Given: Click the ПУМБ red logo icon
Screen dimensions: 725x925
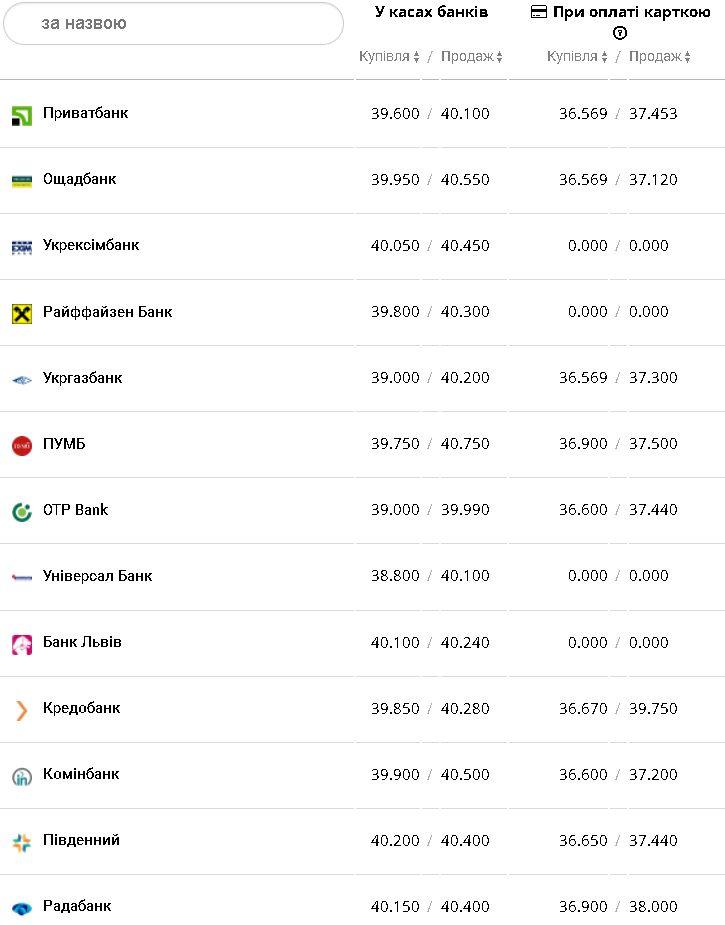Looking at the screenshot, I should point(22,445).
